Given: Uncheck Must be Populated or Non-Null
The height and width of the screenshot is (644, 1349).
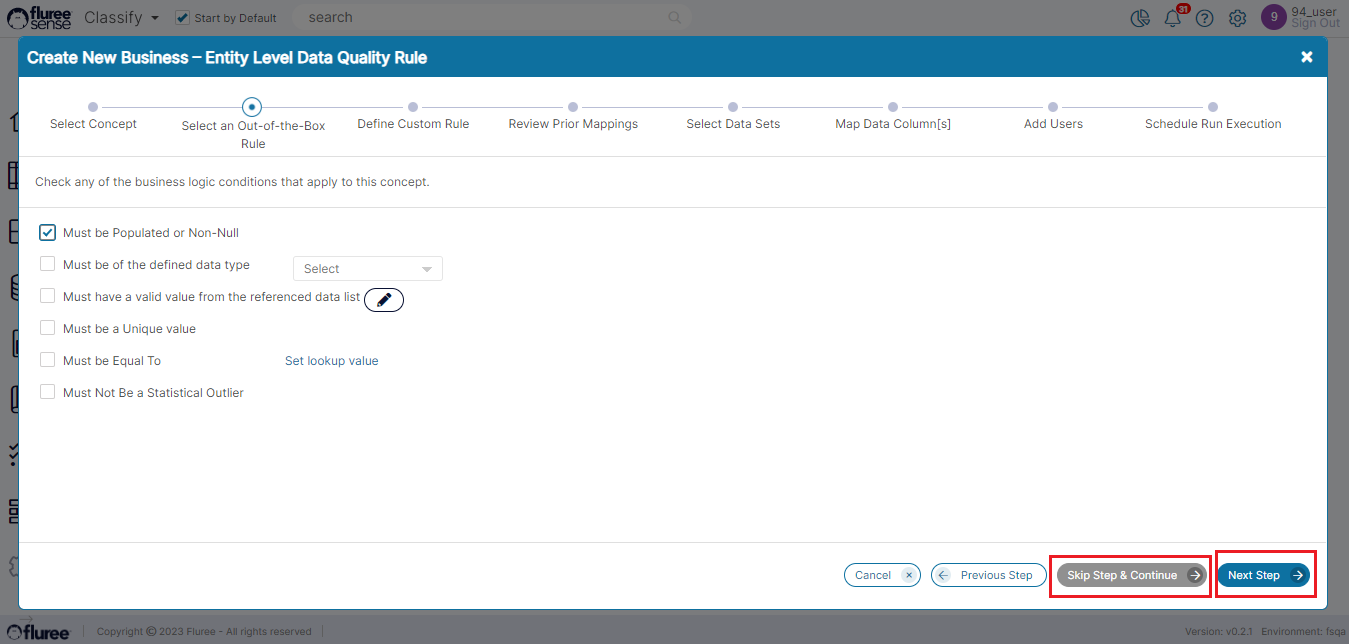Looking at the screenshot, I should (x=48, y=233).
